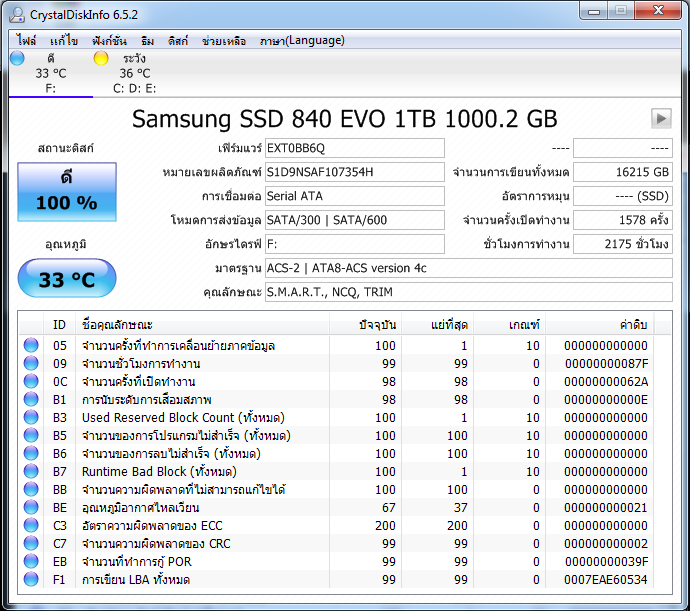
Task: Click the features field S.M.A.R.T., NCQ, TRIM
Action: point(469,292)
